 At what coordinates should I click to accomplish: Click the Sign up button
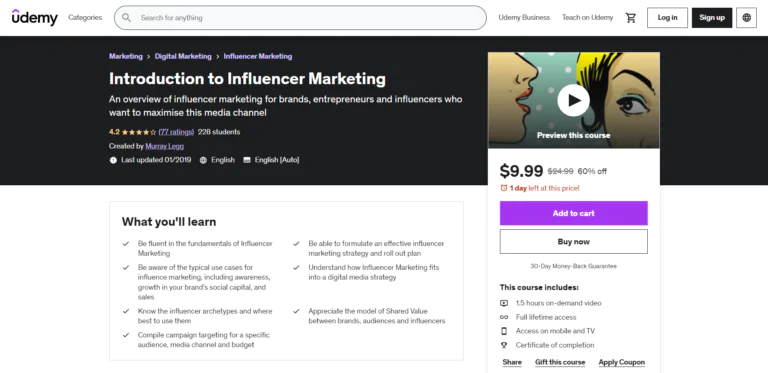pyautogui.click(x=712, y=18)
